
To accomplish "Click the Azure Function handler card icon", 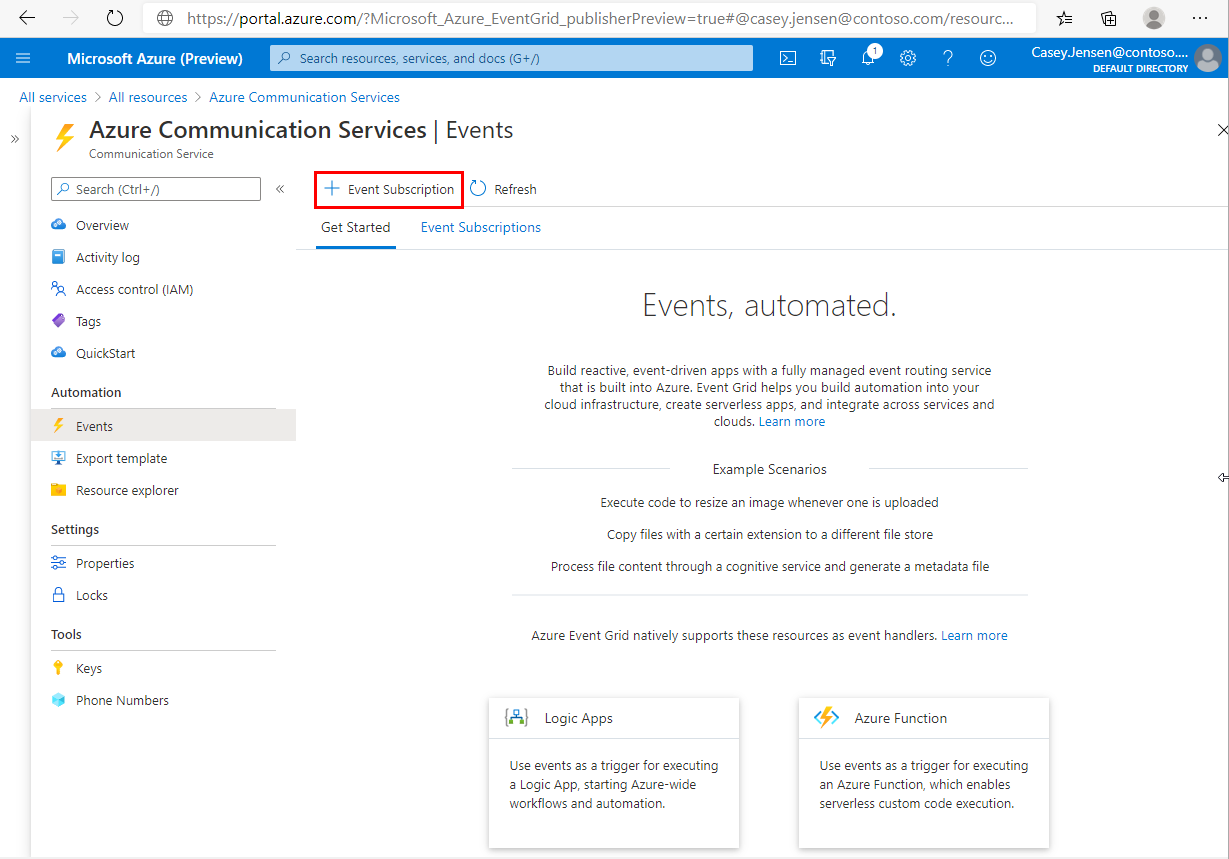I will (827, 717).
